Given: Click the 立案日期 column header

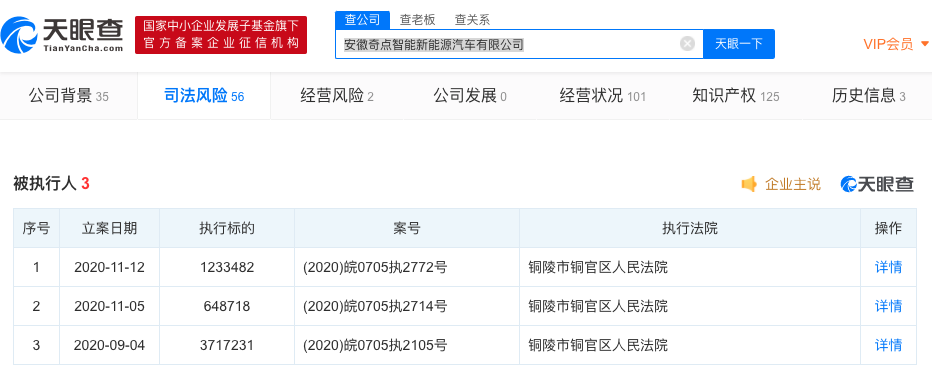Looking at the screenshot, I should click(109, 228).
